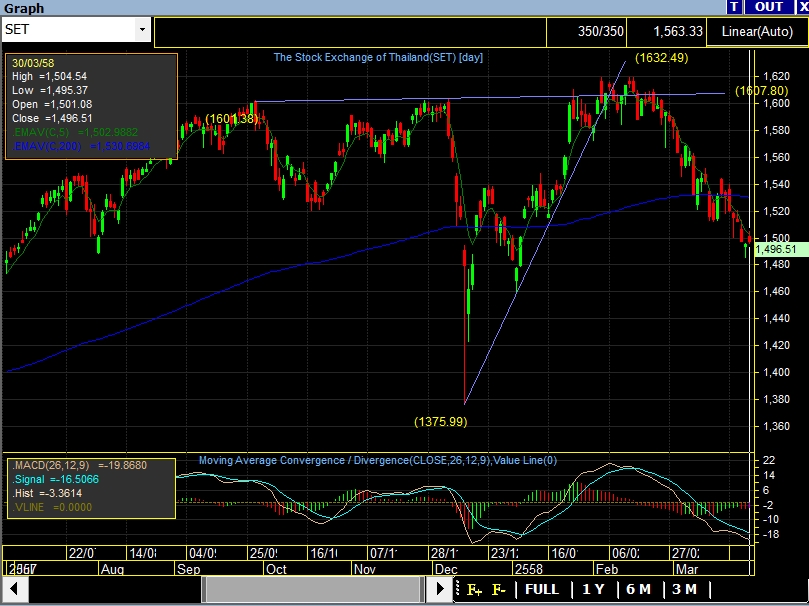
Task: Click the Feb month label on timeline
Action: [x=607, y=569]
